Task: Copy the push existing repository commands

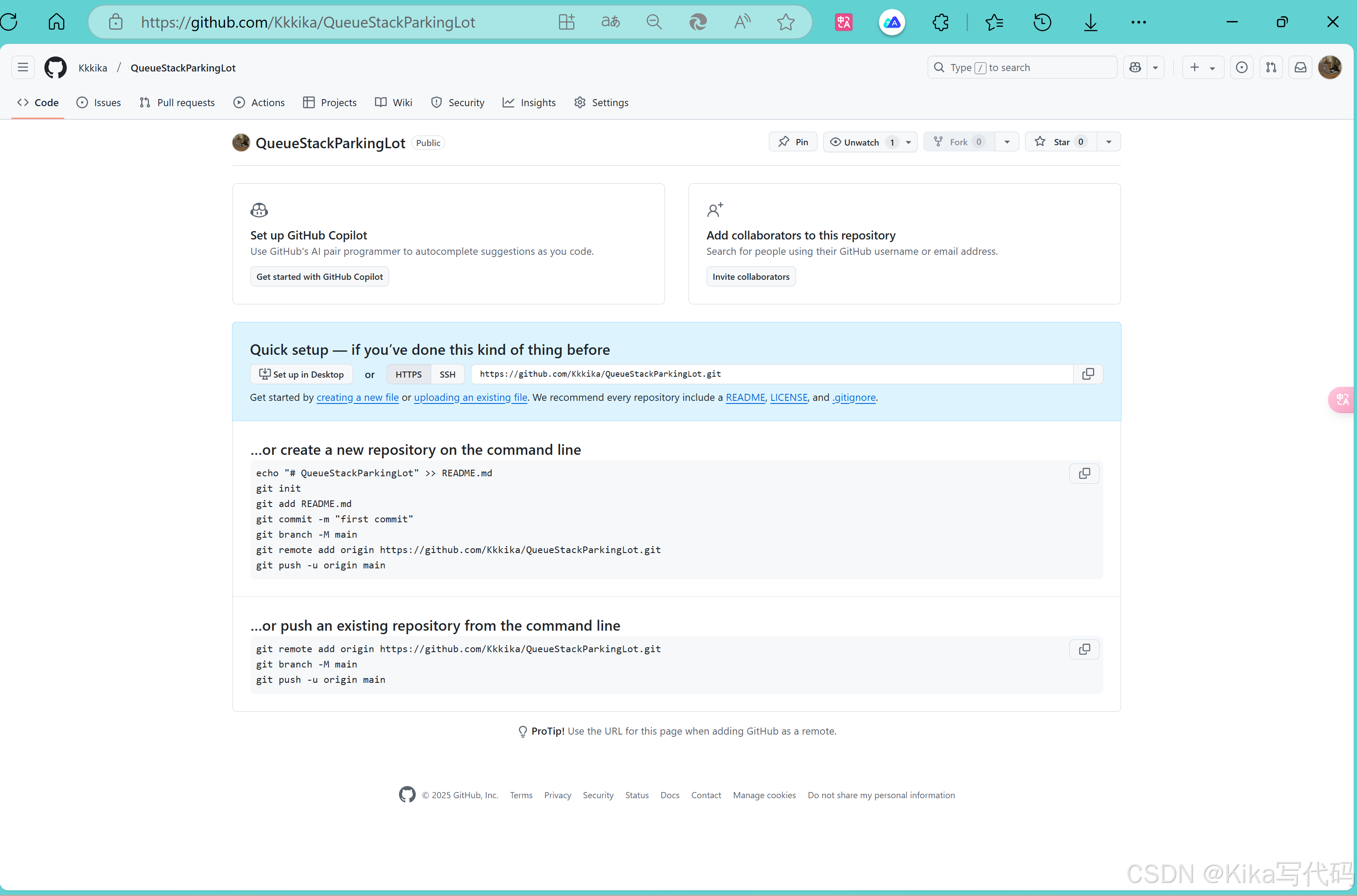Action: coord(1084,649)
